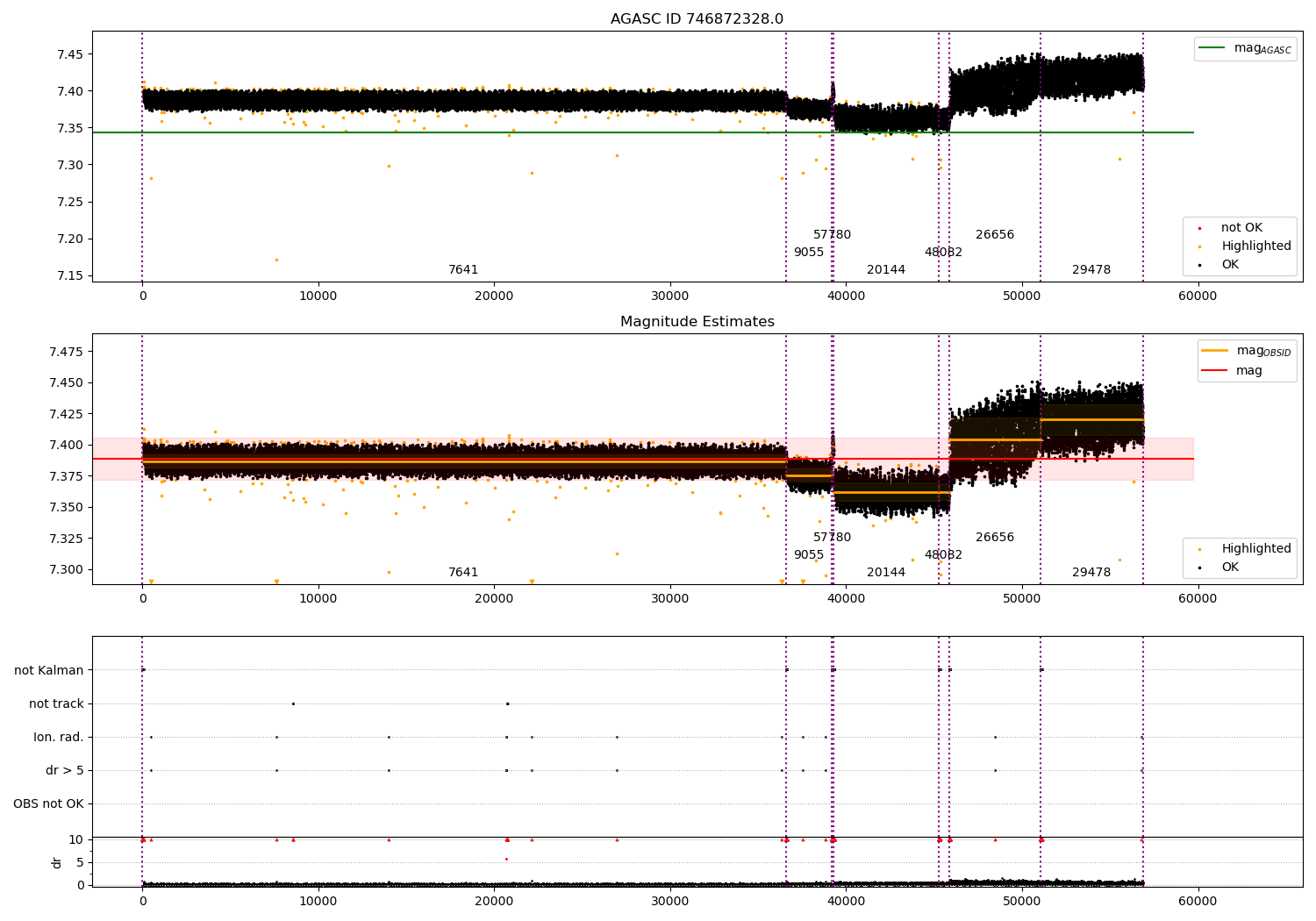Click 'OK' in the Magnitude Estimates legend
The height and width of the screenshot is (921, 1316).
point(1230,568)
